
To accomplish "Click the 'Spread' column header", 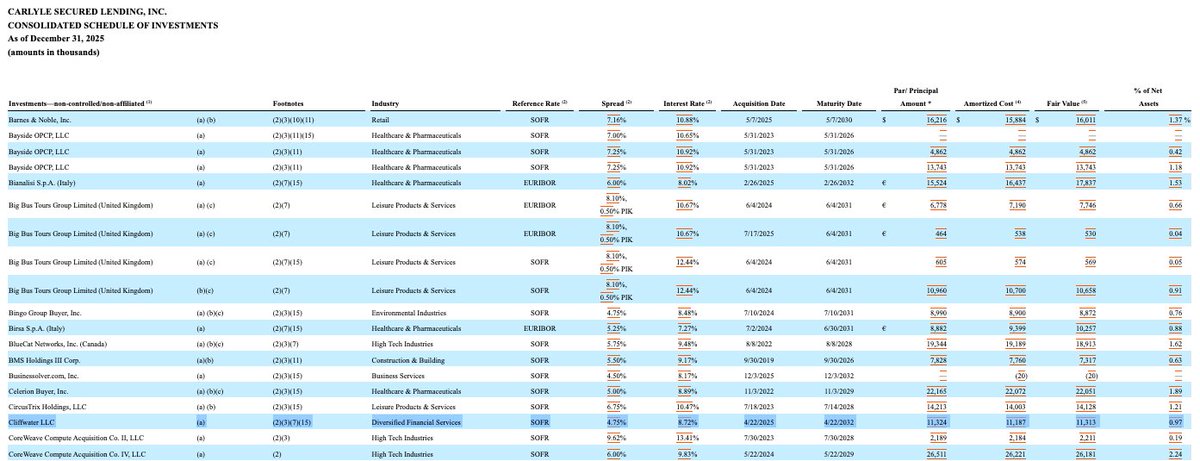I will pyautogui.click(x=615, y=104).
